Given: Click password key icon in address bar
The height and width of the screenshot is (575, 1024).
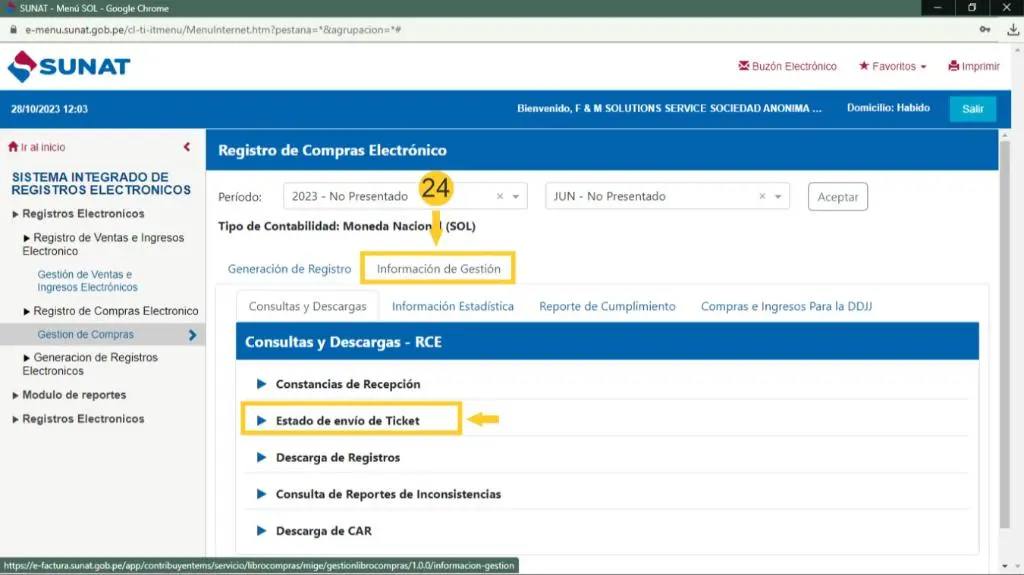Looking at the screenshot, I should click(x=986, y=30).
